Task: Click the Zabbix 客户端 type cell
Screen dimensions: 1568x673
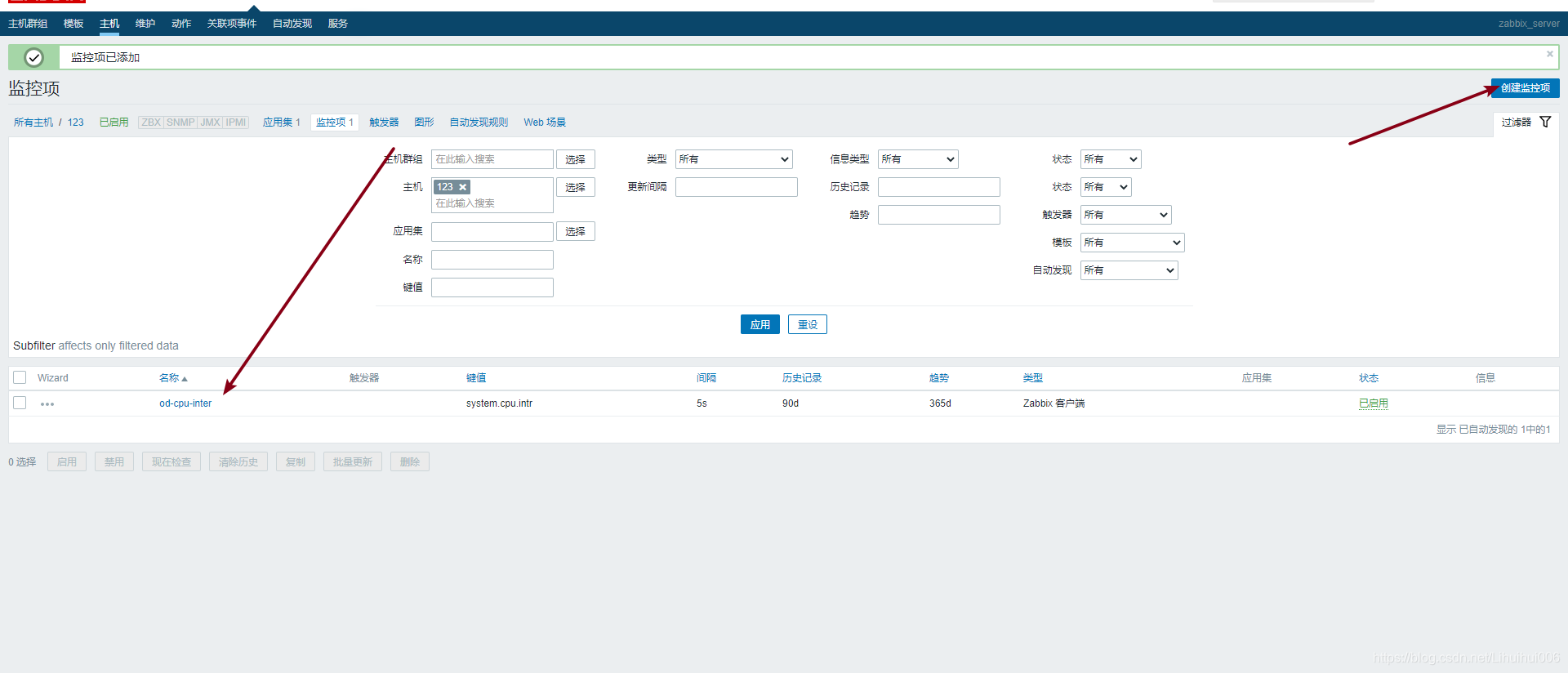Action: (x=1053, y=403)
